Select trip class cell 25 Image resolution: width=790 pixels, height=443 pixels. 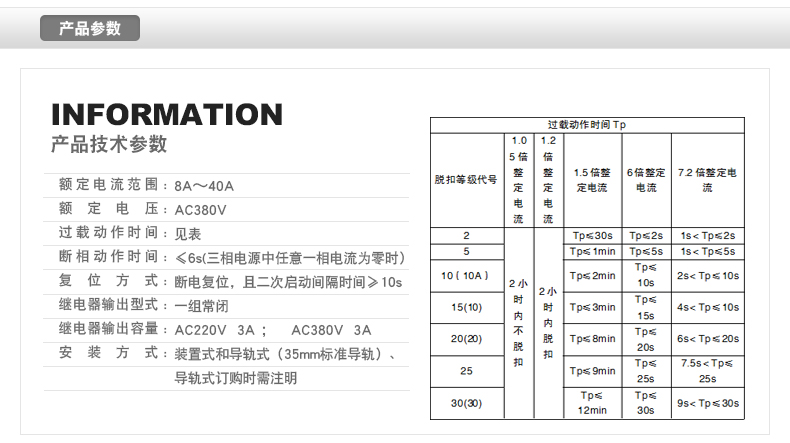[x=467, y=371]
